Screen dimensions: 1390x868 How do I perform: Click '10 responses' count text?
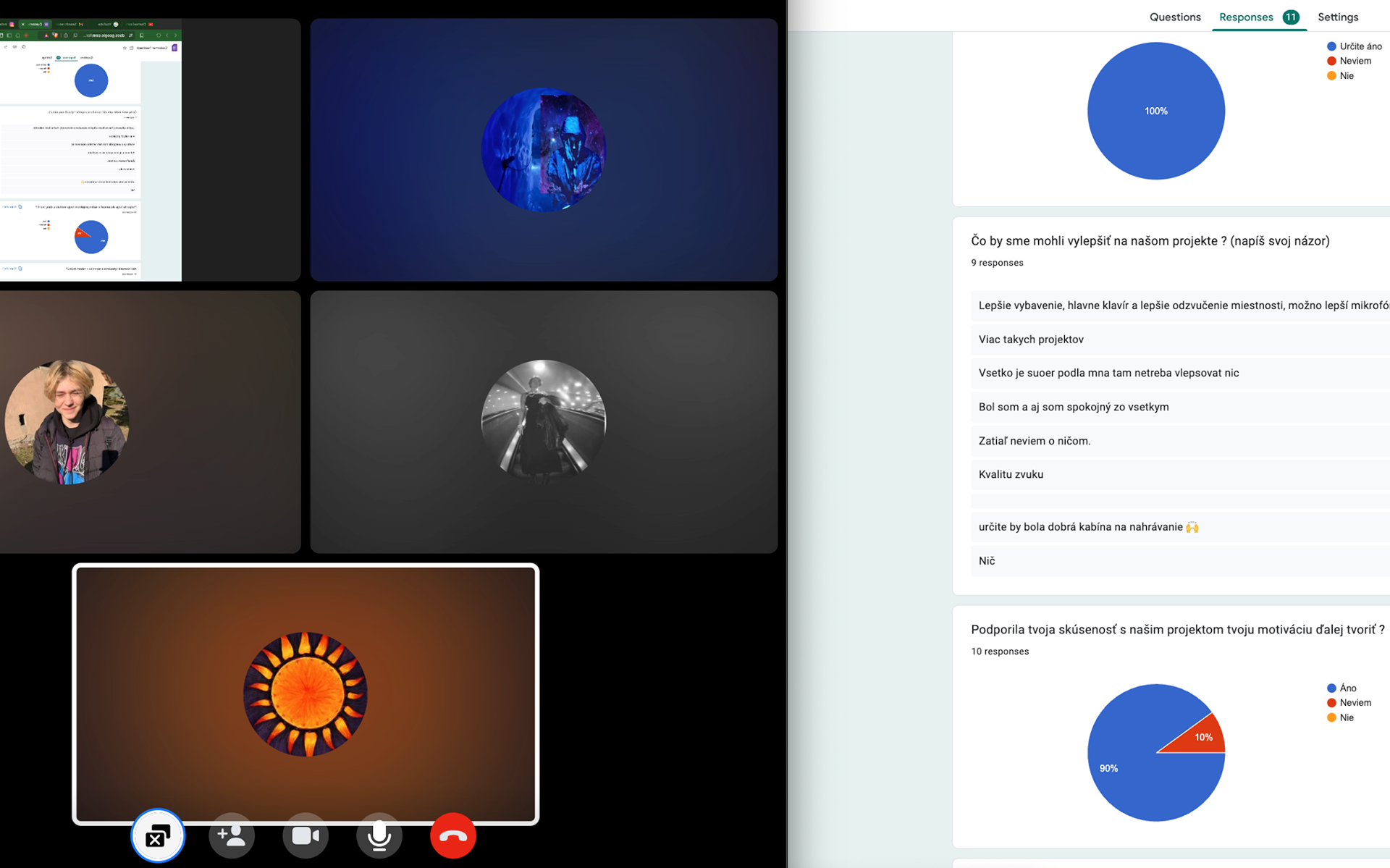(1000, 652)
